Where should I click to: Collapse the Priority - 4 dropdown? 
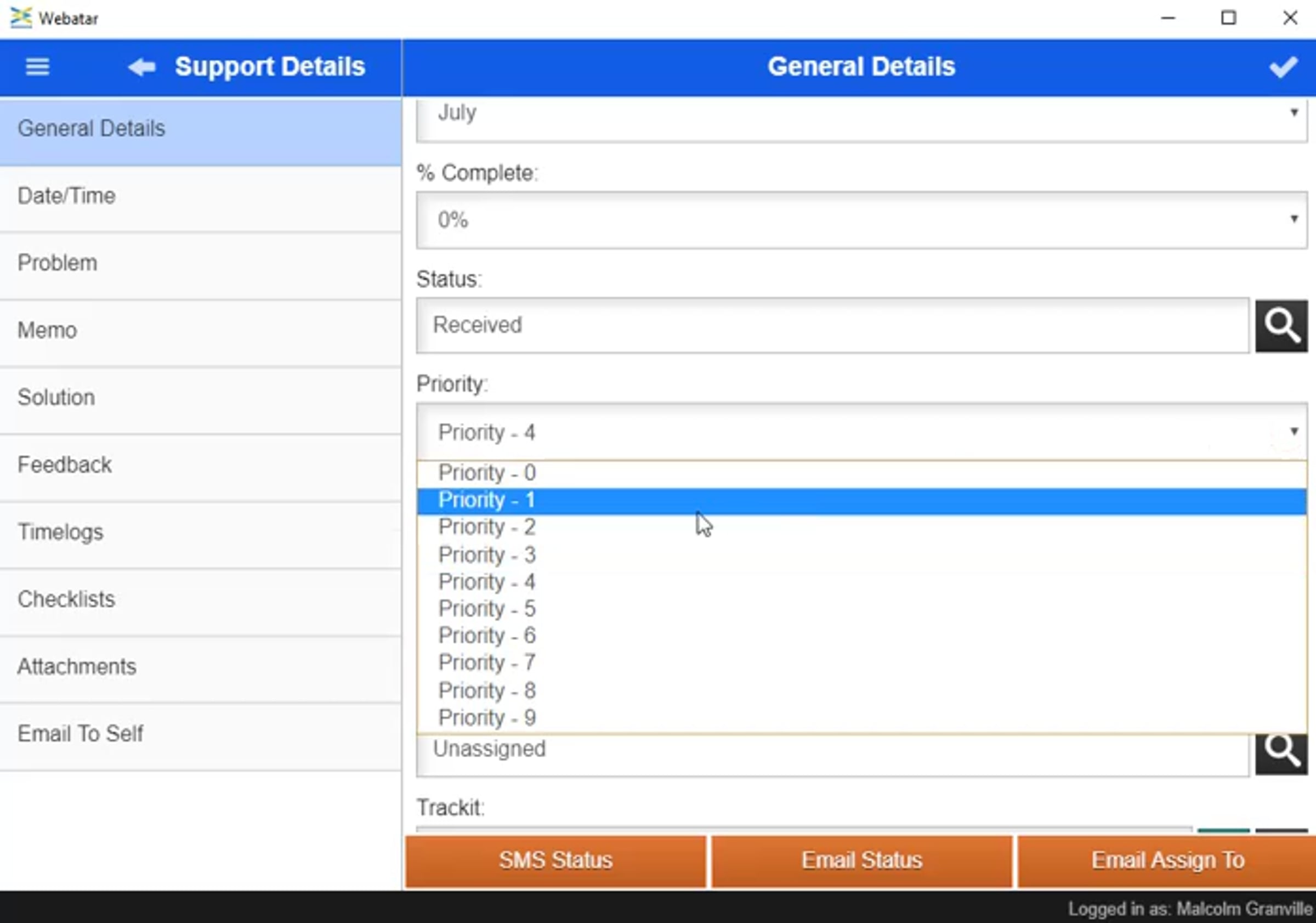(861, 432)
